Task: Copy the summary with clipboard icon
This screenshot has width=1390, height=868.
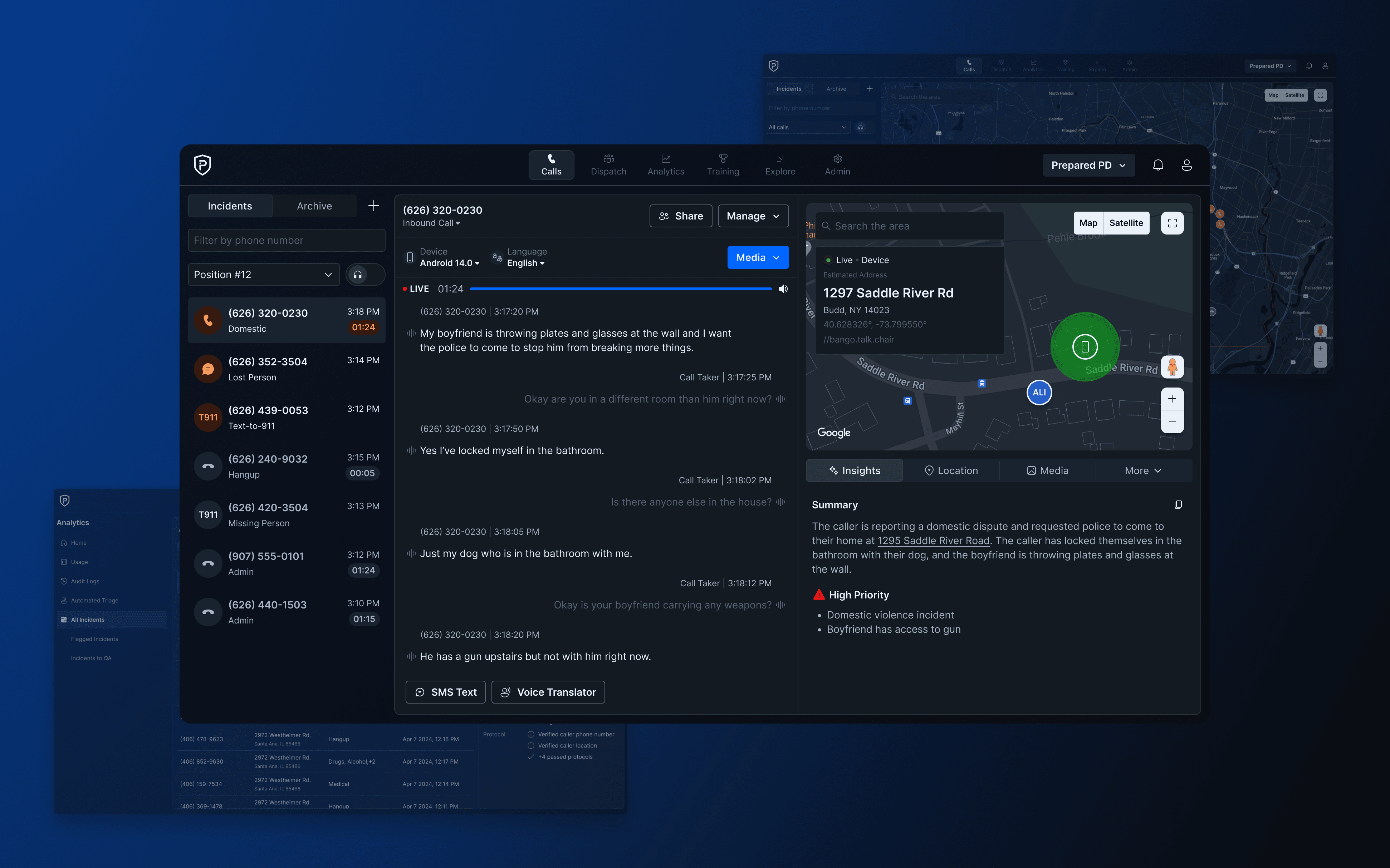Action: [x=1178, y=505]
